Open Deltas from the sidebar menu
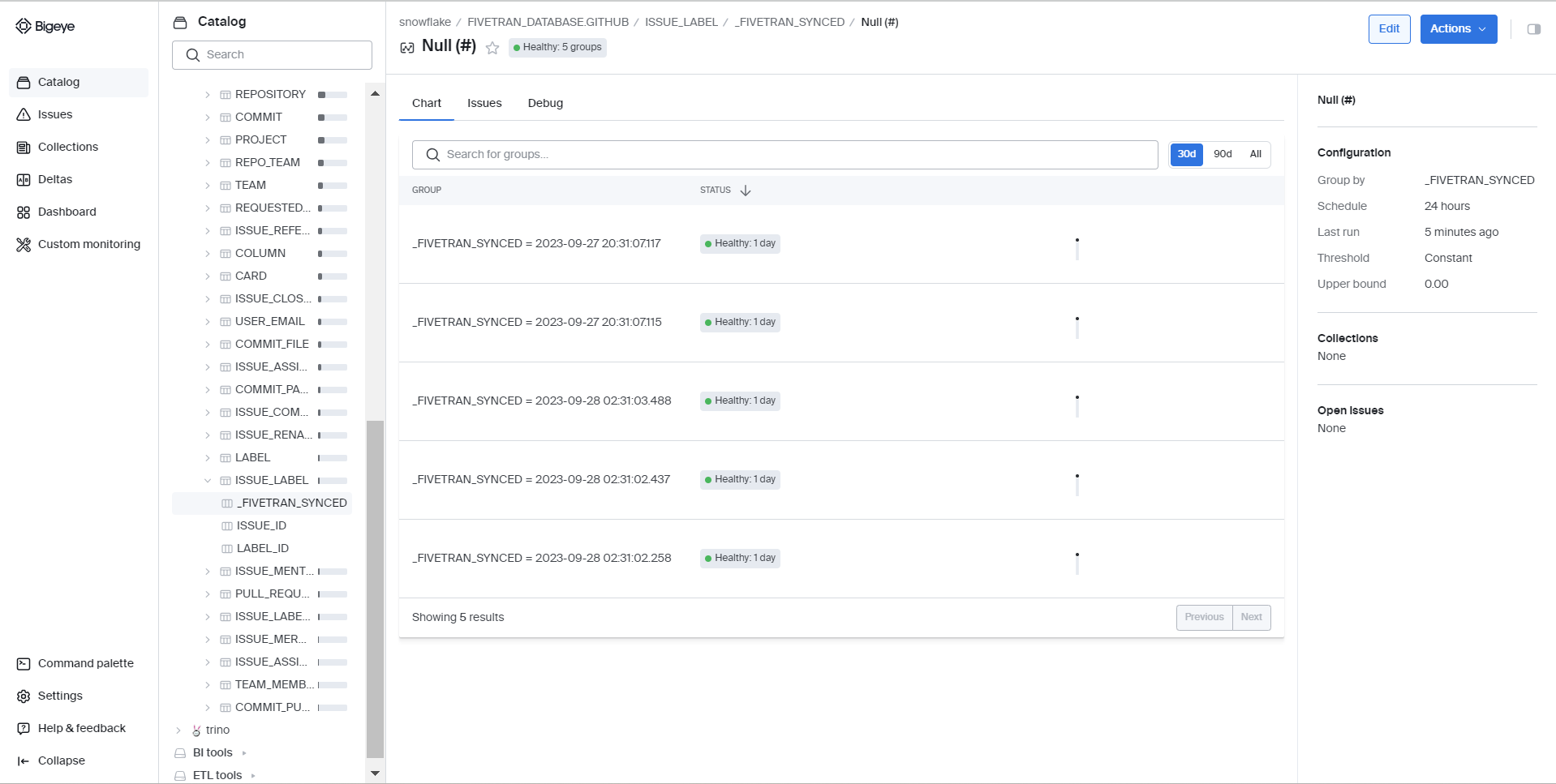The width and height of the screenshot is (1556, 784). coord(79,179)
